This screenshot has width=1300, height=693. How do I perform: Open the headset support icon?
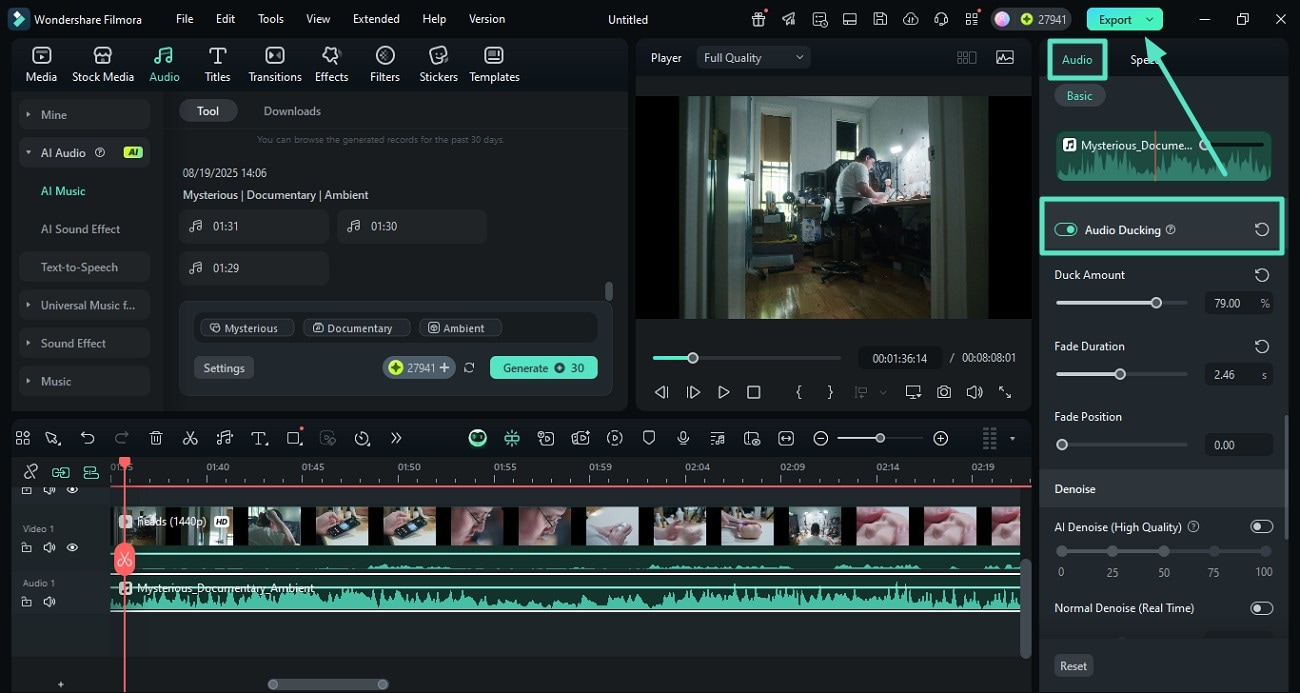[941, 19]
